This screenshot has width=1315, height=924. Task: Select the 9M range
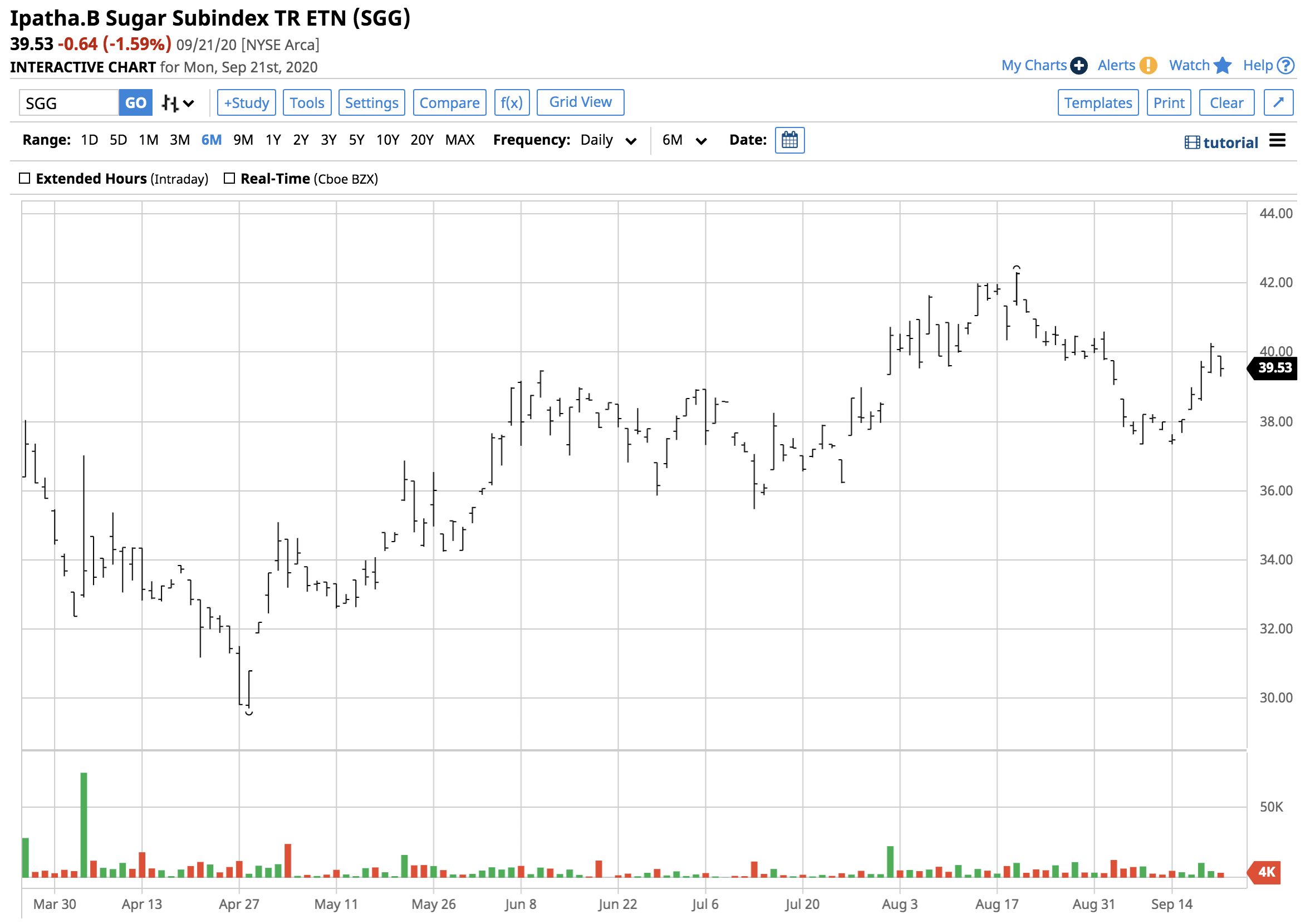pos(243,140)
